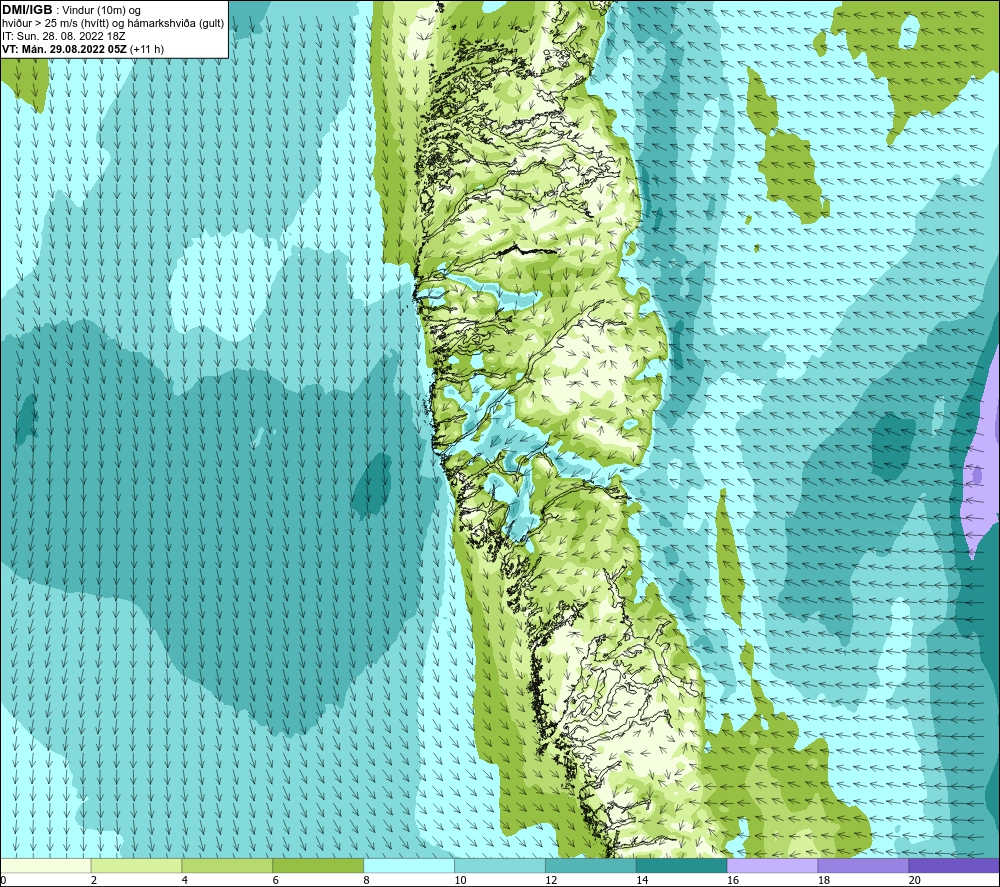Image resolution: width=1000 pixels, height=887 pixels.
Task: Click the legend label 16
Action: coord(733,880)
